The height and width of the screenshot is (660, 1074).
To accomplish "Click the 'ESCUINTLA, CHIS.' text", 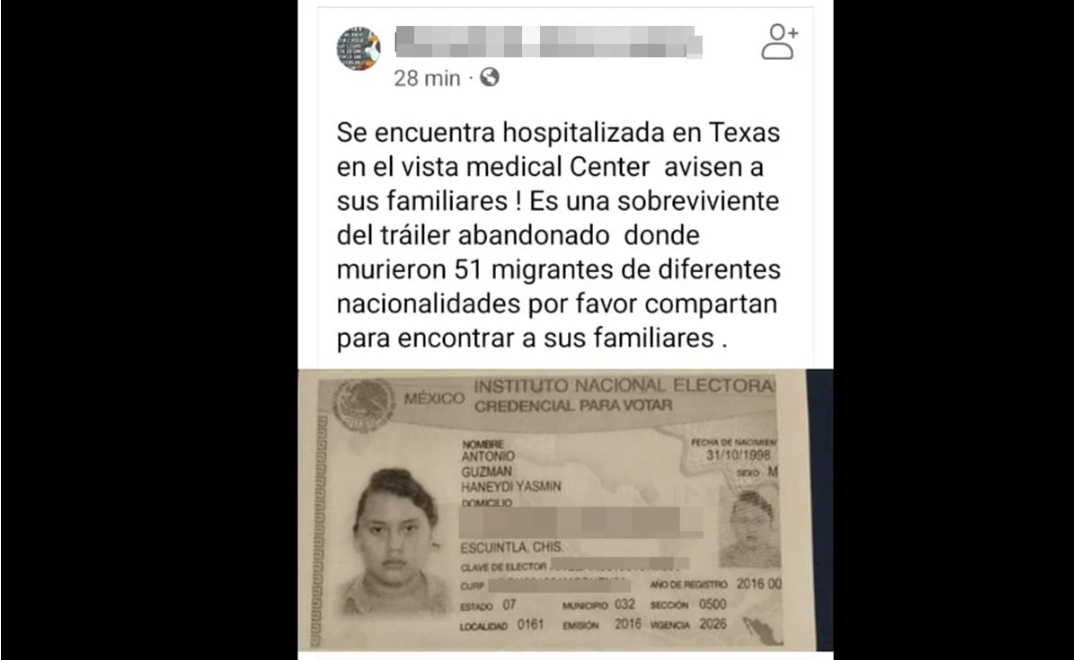I will tap(512, 548).
